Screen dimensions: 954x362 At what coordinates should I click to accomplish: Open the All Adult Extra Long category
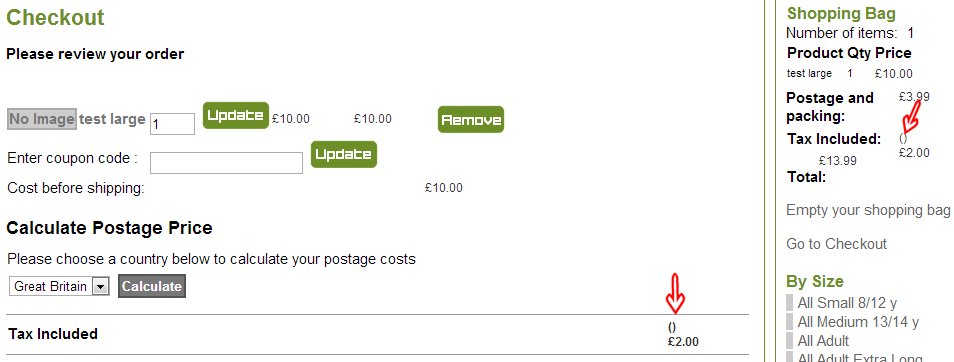click(x=860, y=357)
